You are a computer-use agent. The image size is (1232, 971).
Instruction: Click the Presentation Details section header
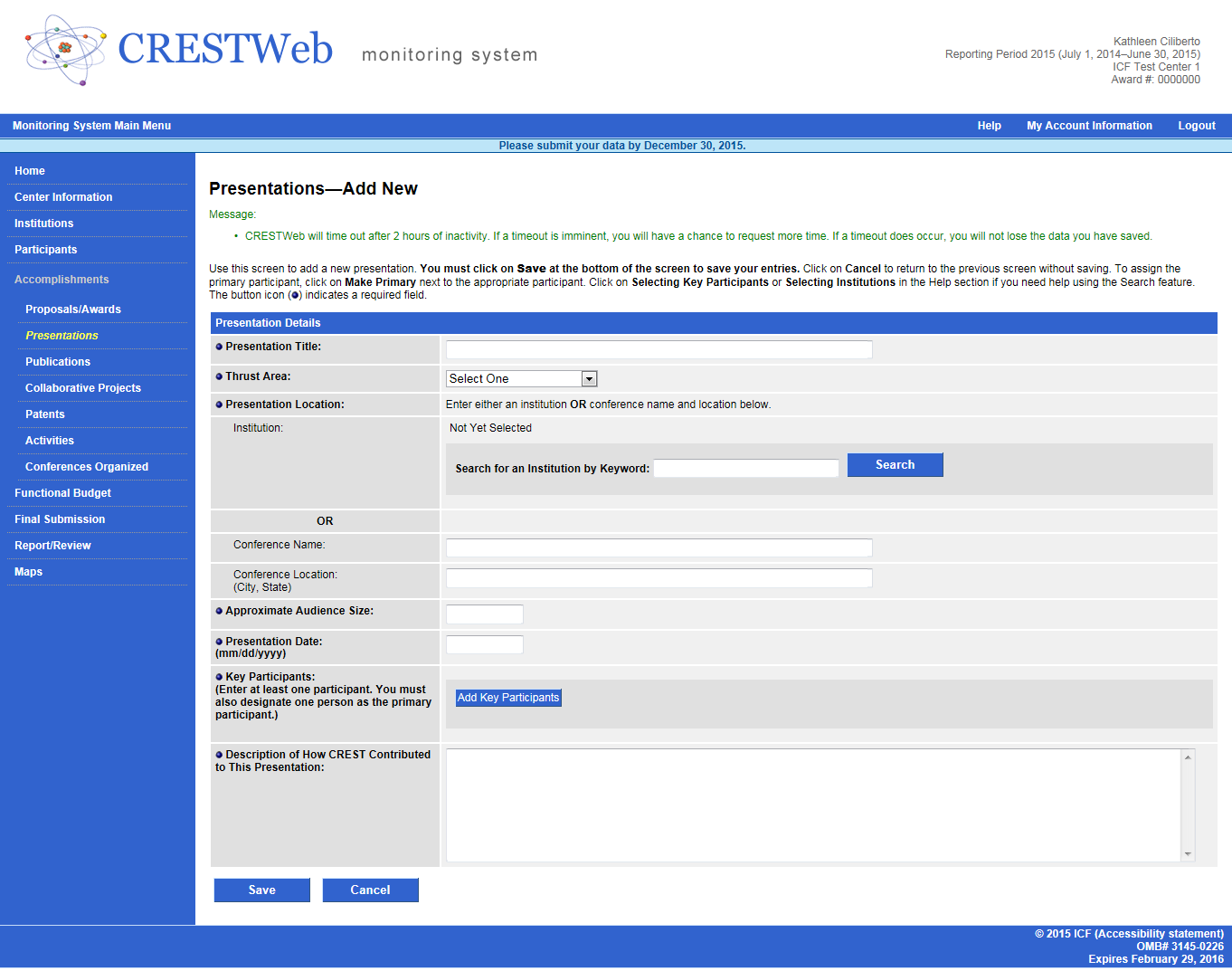pyautogui.click(x=714, y=323)
